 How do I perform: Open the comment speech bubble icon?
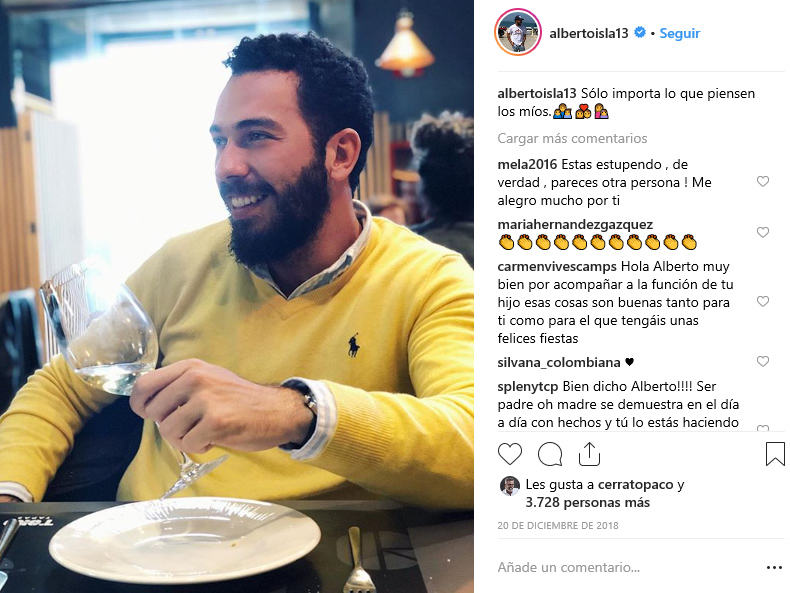click(x=550, y=454)
